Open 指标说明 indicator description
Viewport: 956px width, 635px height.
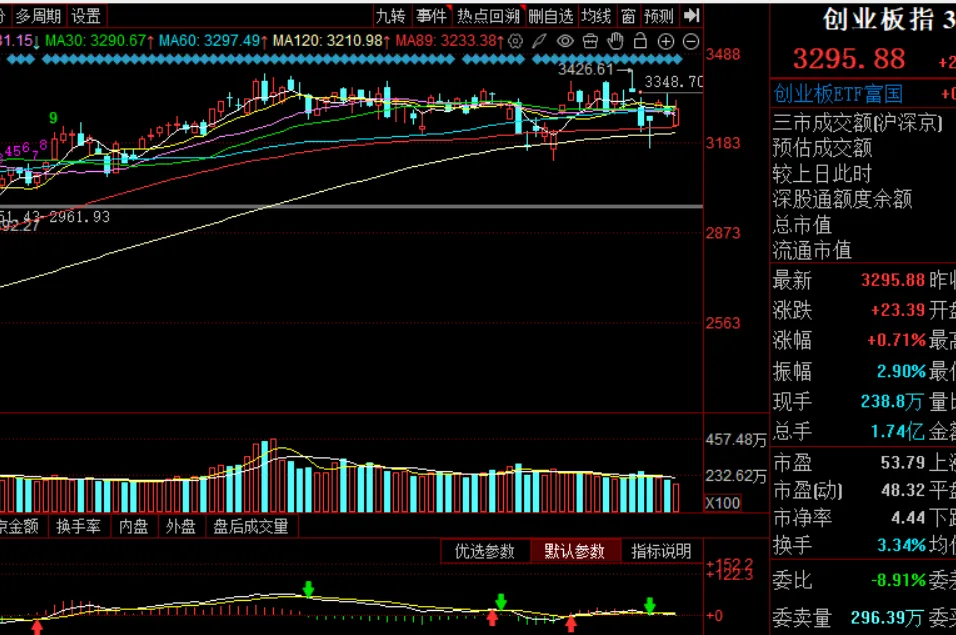662,551
